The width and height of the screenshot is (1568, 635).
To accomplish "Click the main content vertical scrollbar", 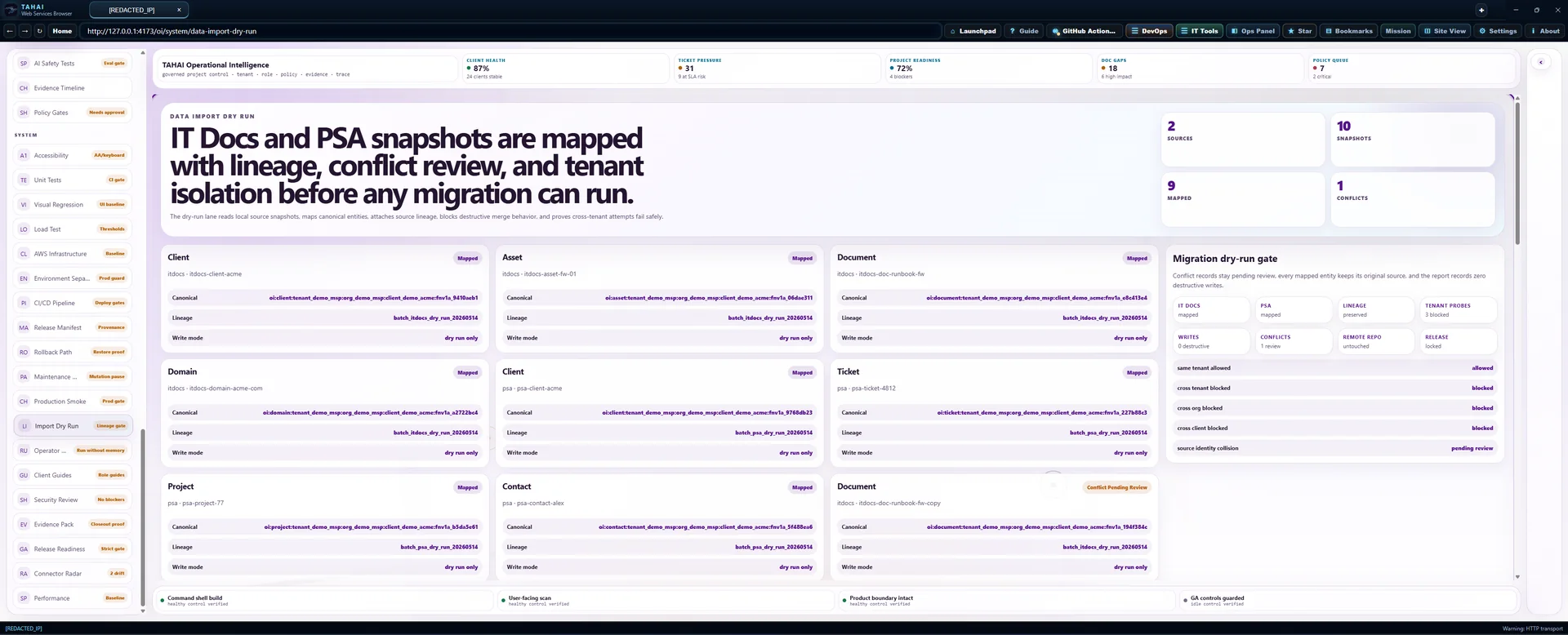I will click(x=1517, y=171).
